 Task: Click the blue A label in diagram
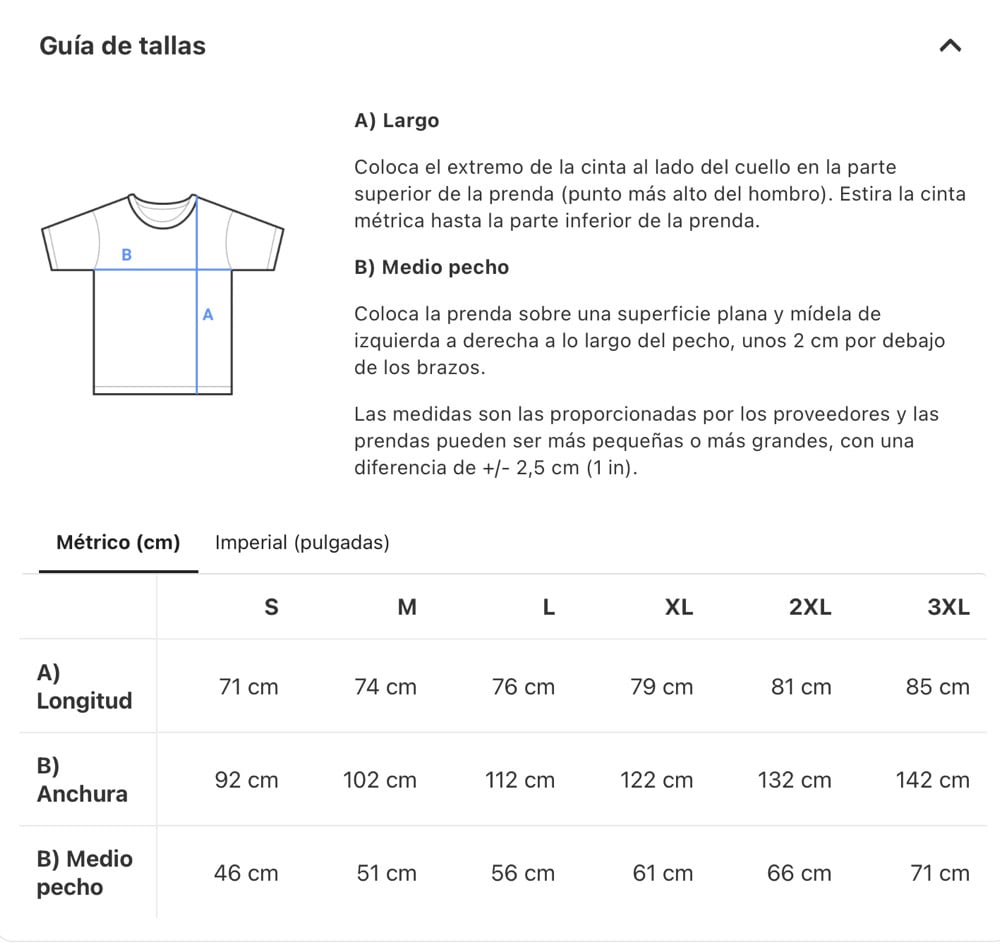(x=208, y=314)
